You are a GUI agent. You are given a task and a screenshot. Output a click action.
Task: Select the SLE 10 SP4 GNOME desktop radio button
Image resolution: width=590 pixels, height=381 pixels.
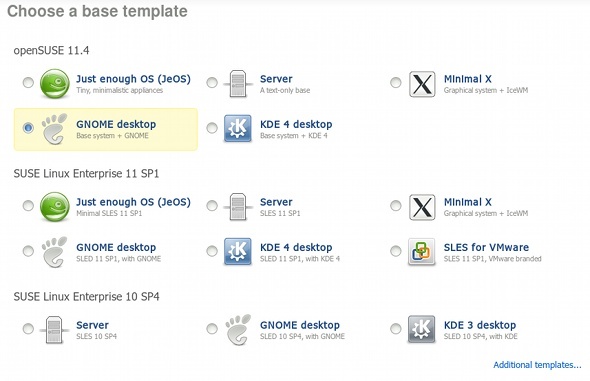[212, 328]
